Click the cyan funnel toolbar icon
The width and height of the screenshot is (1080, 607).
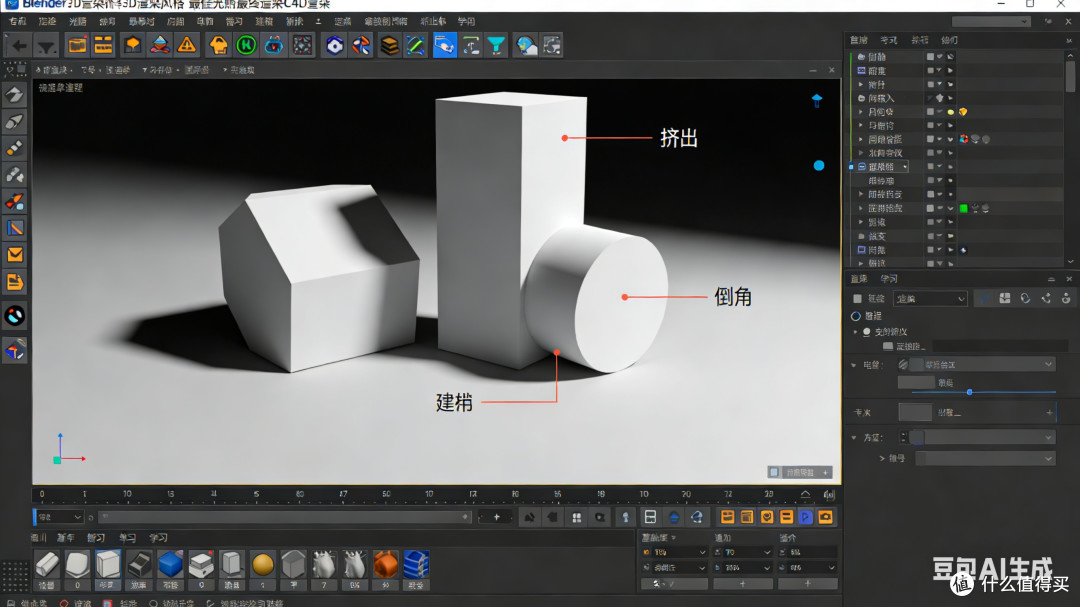[x=497, y=45]
